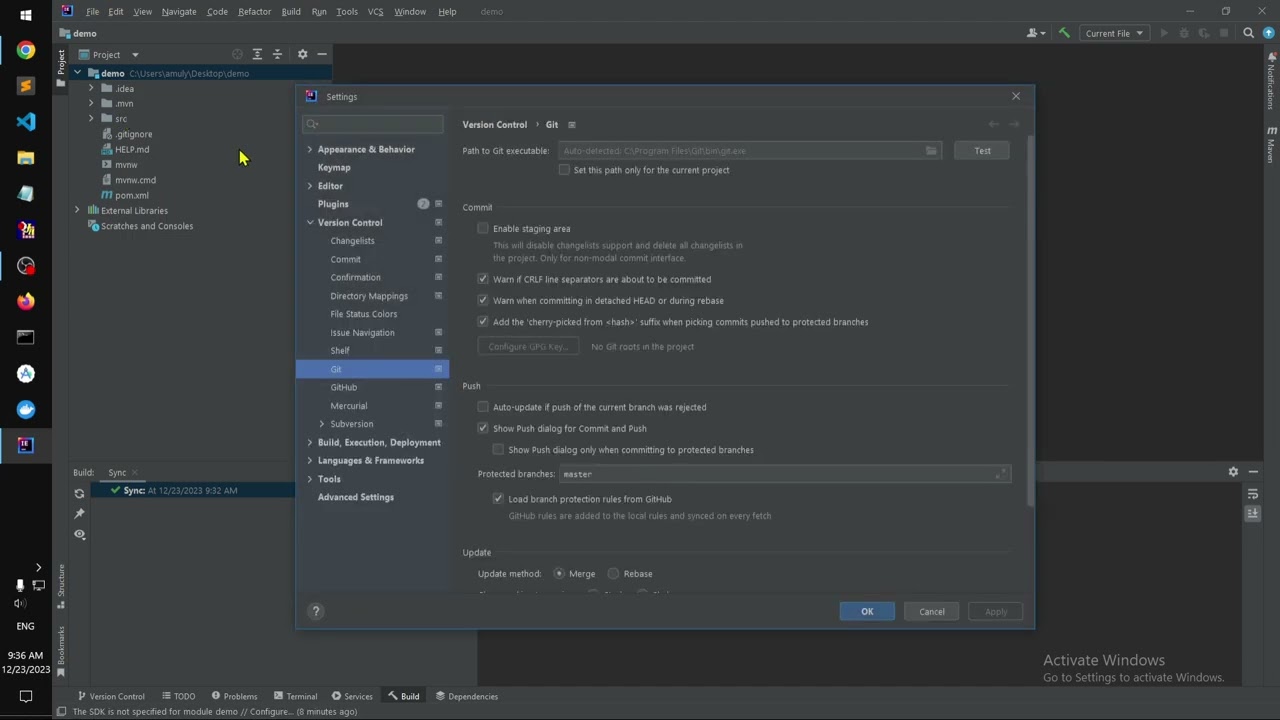Select Merge update method radio
Image resolution: width=1280 pixels, height=720 pixels.
pyautogui.click(x=559, y=574)
